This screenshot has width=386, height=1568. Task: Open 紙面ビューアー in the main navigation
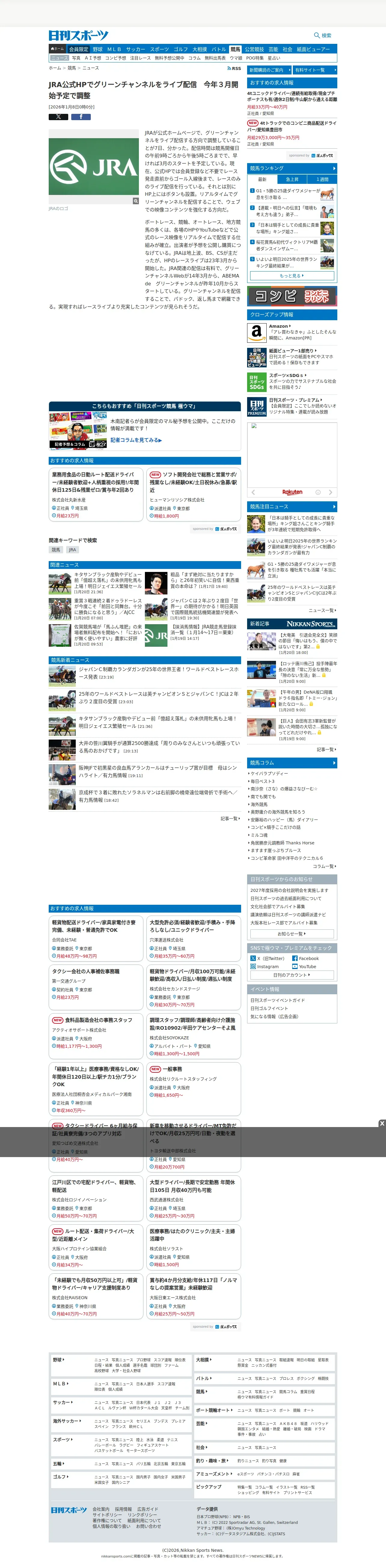tap(314, 49)
